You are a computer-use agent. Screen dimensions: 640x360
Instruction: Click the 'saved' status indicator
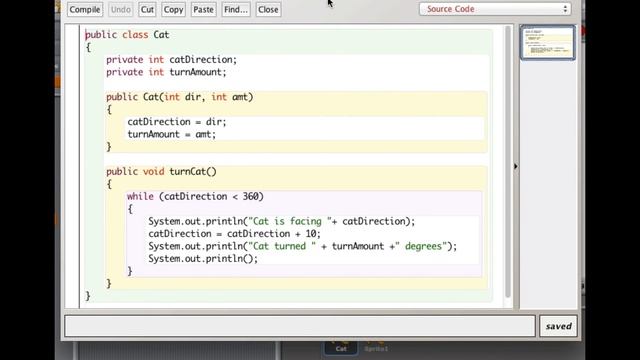pyautogui.click(x=558, y=326)
